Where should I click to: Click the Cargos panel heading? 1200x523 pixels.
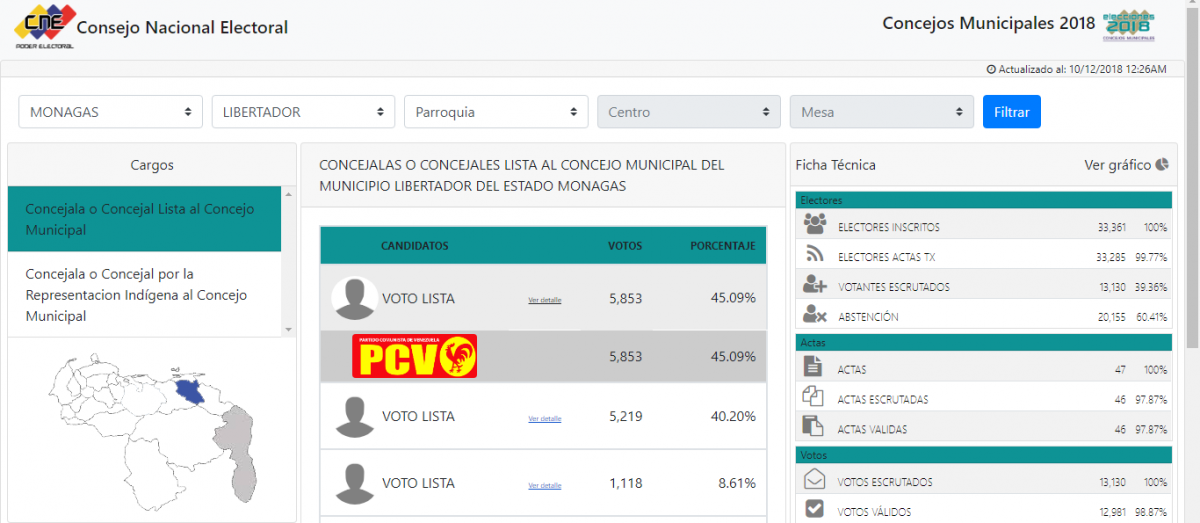coord(152,165)
